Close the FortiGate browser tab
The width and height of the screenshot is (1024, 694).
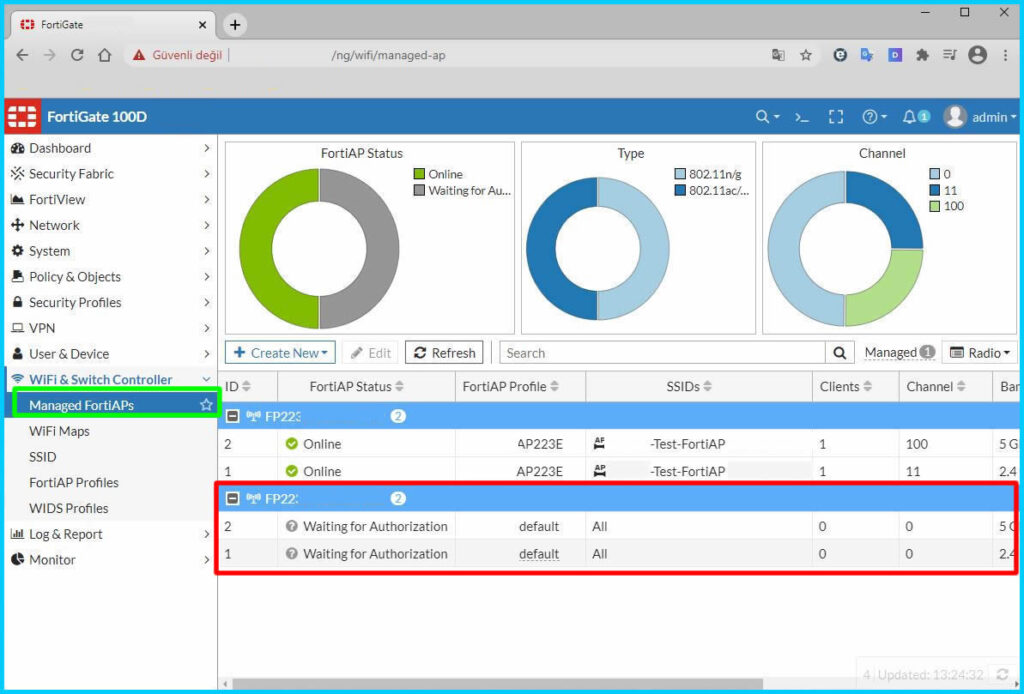[202, 25]
